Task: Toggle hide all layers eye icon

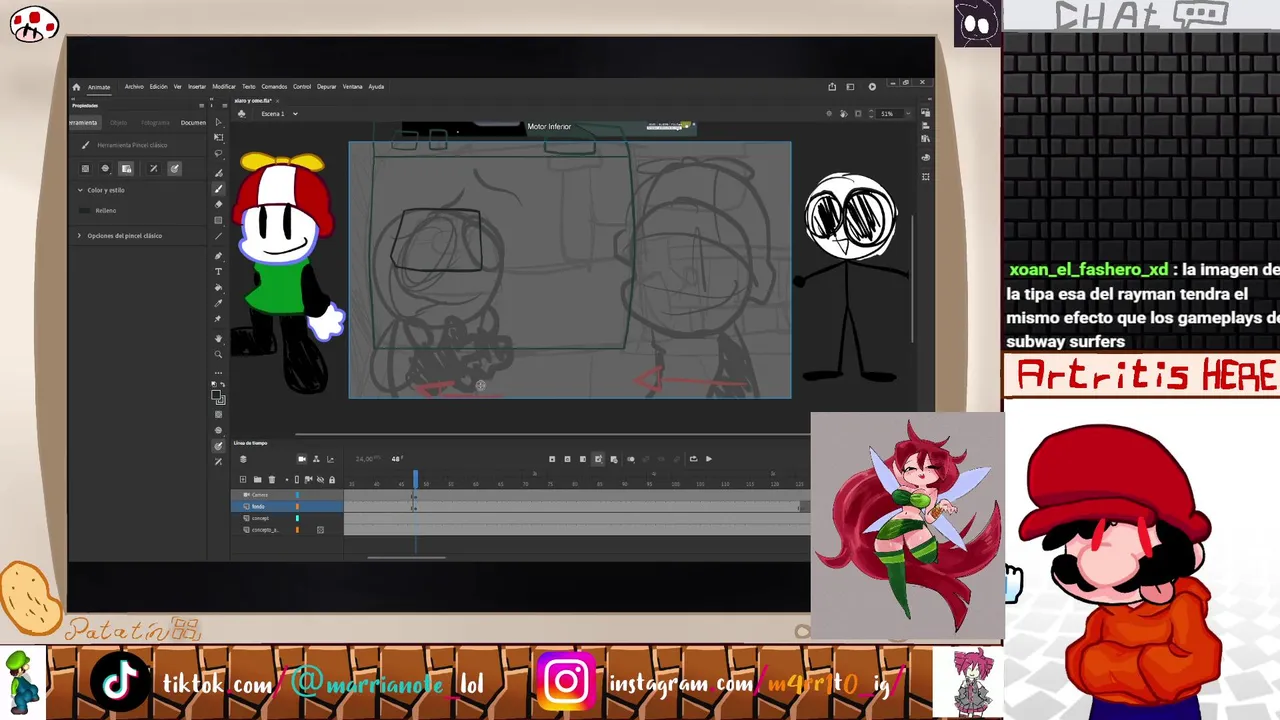Action: pos(320,480)
